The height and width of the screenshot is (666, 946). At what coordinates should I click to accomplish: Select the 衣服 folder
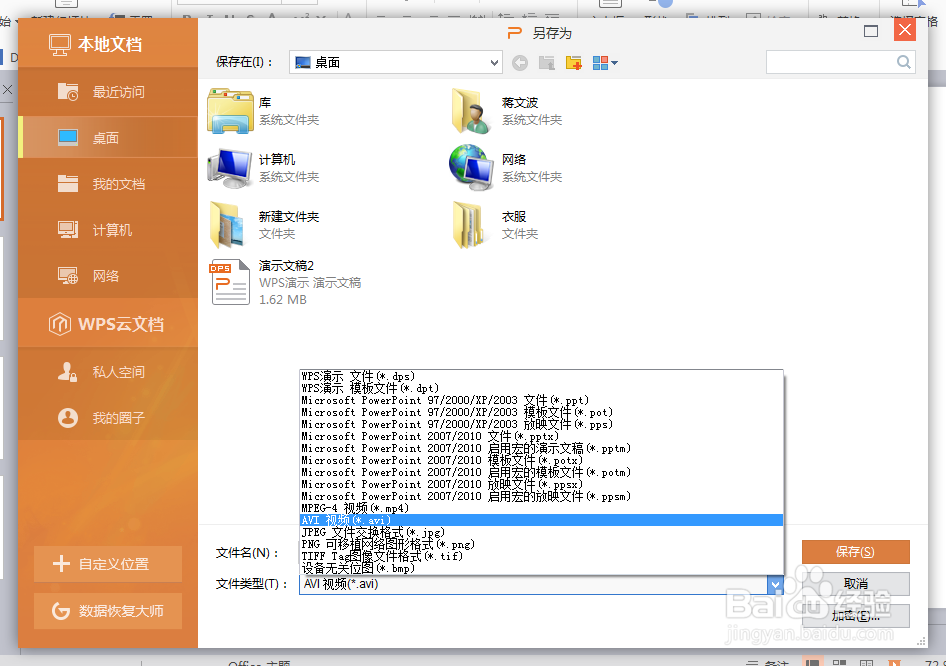pos(495,225)
